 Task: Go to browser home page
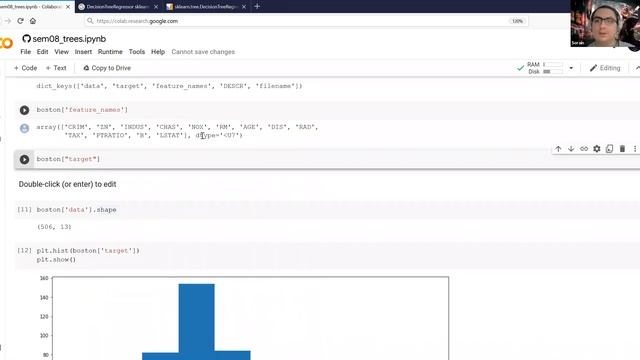(x=33, y=21)
